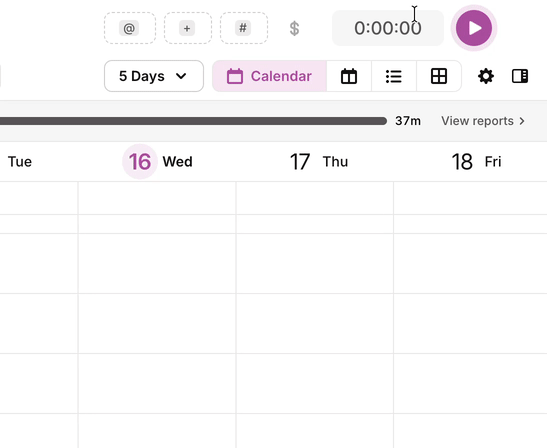Select today's date 16 Wed header

tap(157, 162)
